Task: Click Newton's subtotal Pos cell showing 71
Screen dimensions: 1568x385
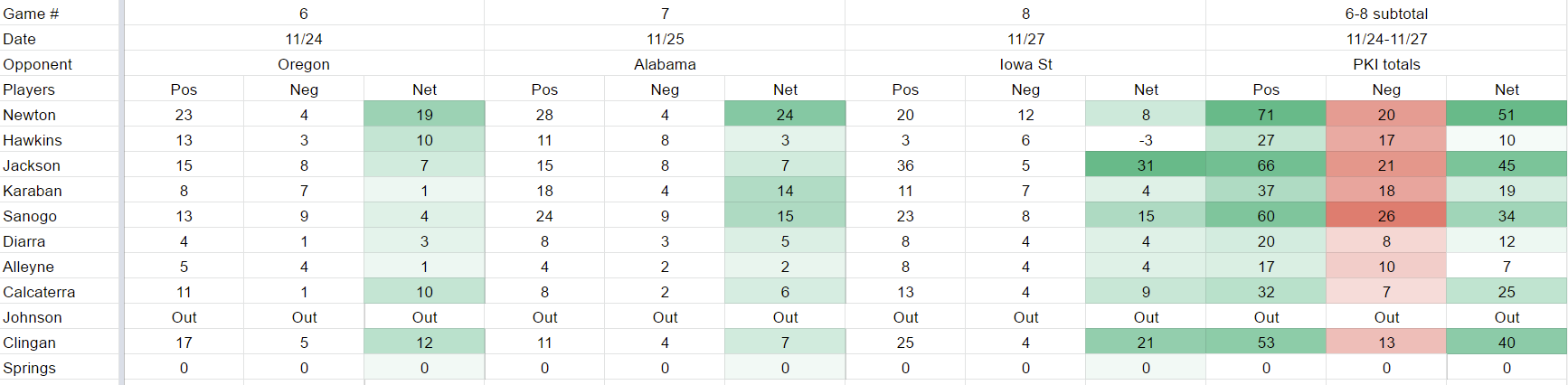Action: [x=1266, y=115]
